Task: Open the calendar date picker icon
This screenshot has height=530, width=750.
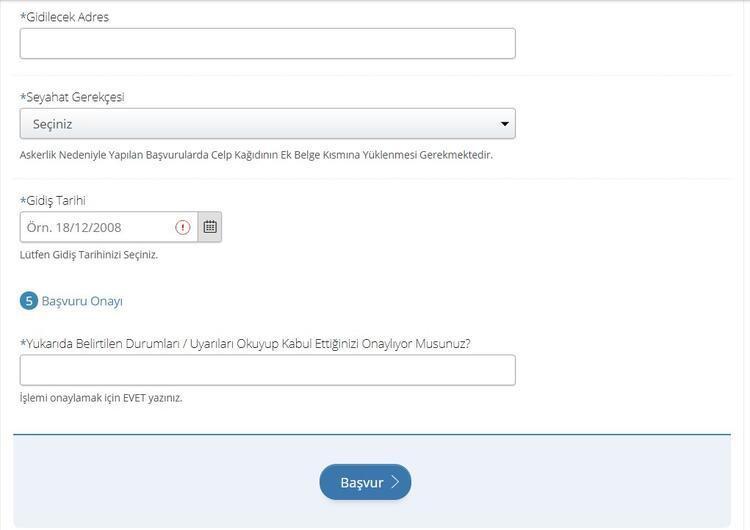Action: [x=210, y=227]
